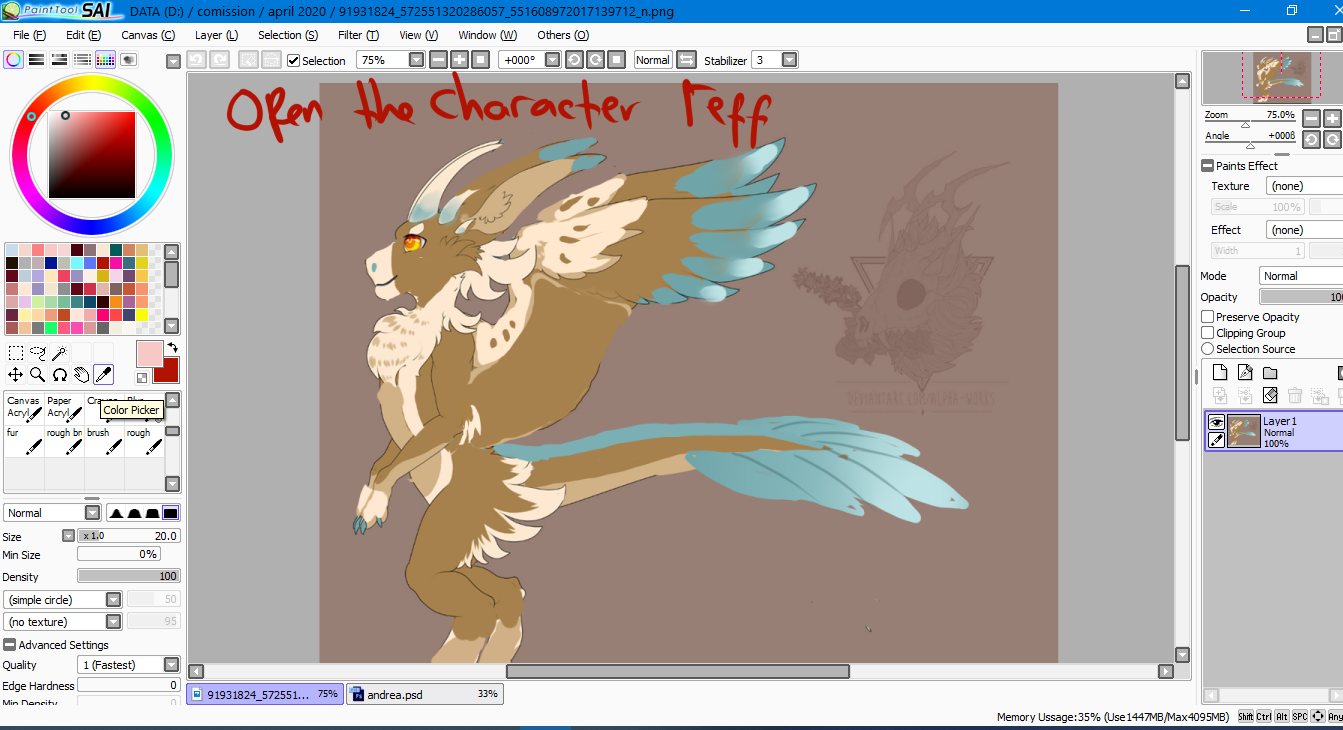Image resolution: width=1343 pixels, height=730 pixels.
Task: Create a new layer folder
Action: (1270, 373)
